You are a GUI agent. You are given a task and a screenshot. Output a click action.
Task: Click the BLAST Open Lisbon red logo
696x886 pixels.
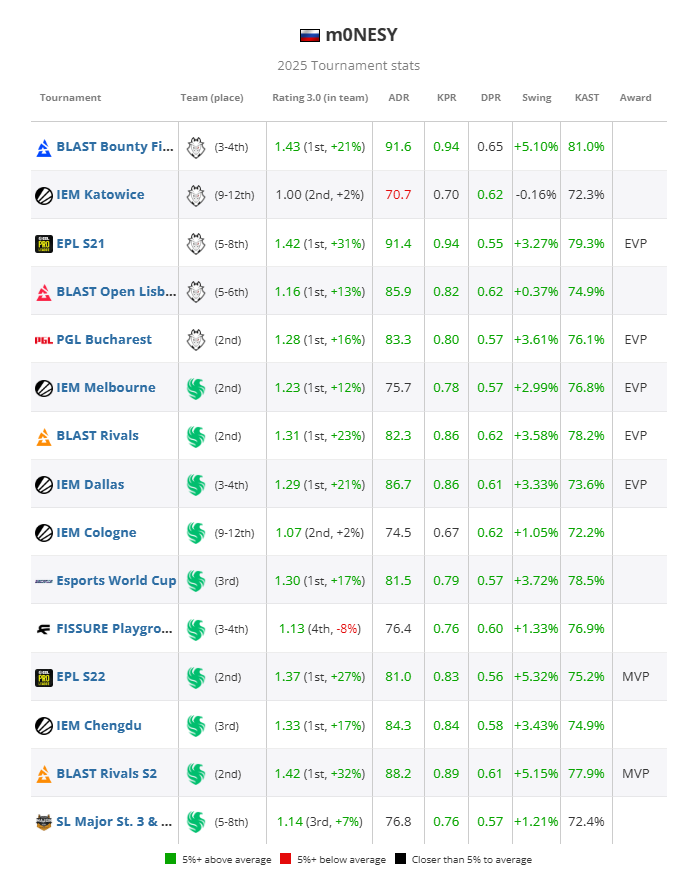point(44,292)
